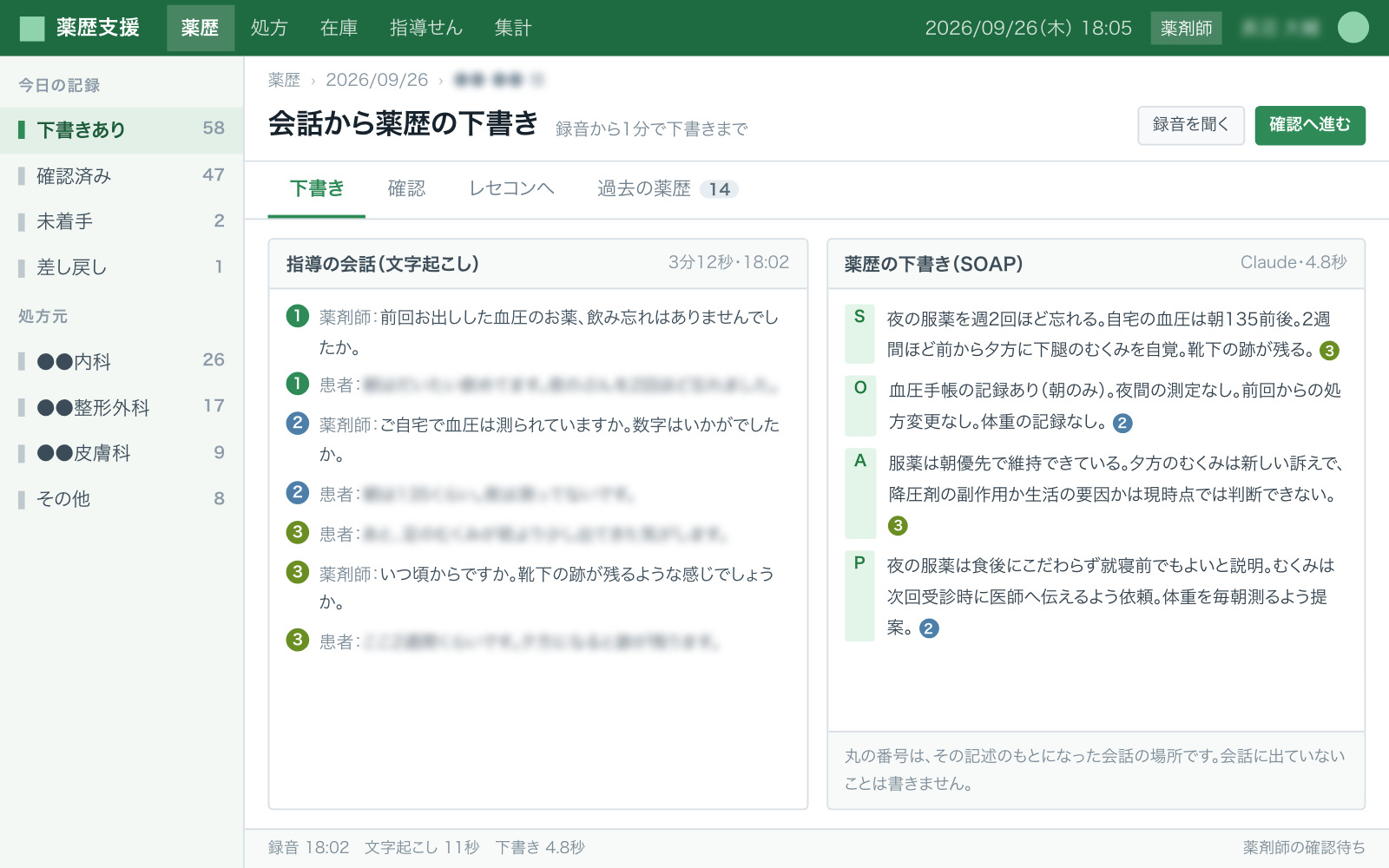Select marker 3 beside 靴下の跡 question

pos(298,573)
